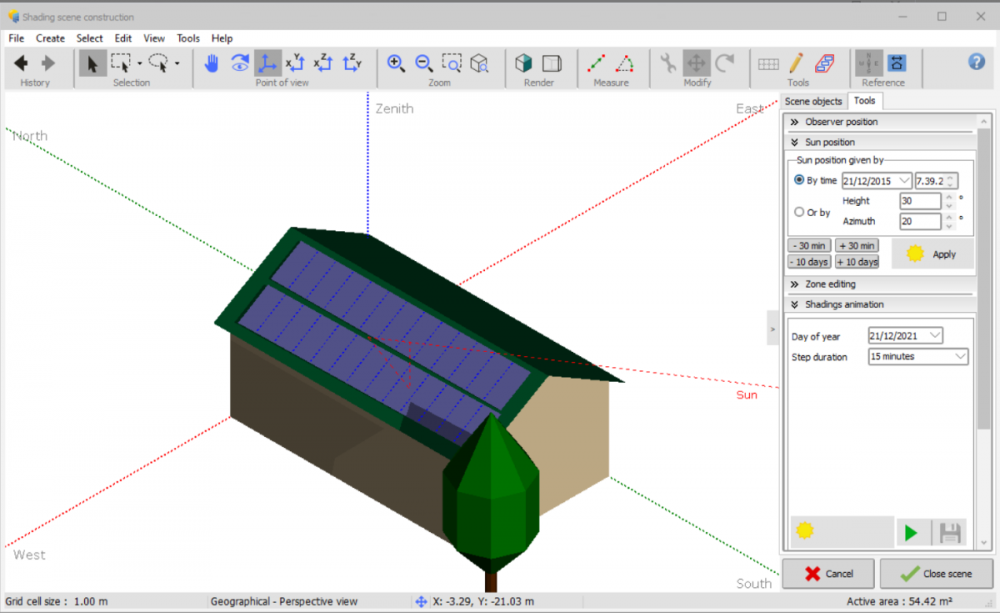Switch to the Scene objects tab
This screenshot has width=1000, height=613.
click(x=813, y=101)
